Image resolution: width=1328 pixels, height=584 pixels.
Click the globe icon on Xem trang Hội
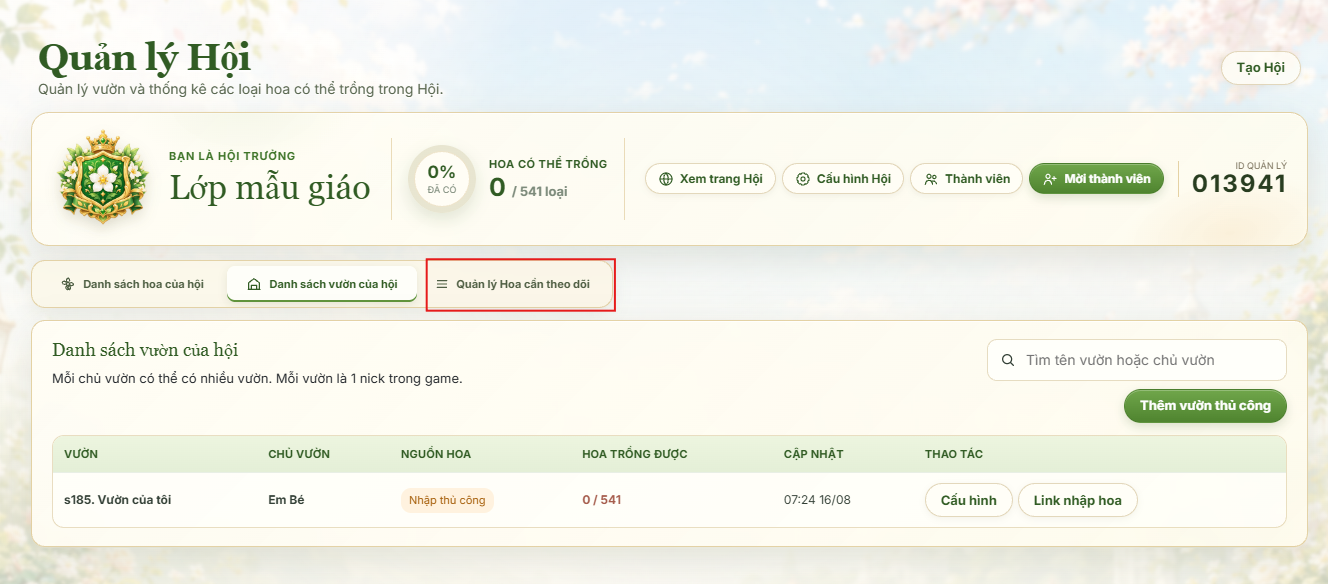666,179
